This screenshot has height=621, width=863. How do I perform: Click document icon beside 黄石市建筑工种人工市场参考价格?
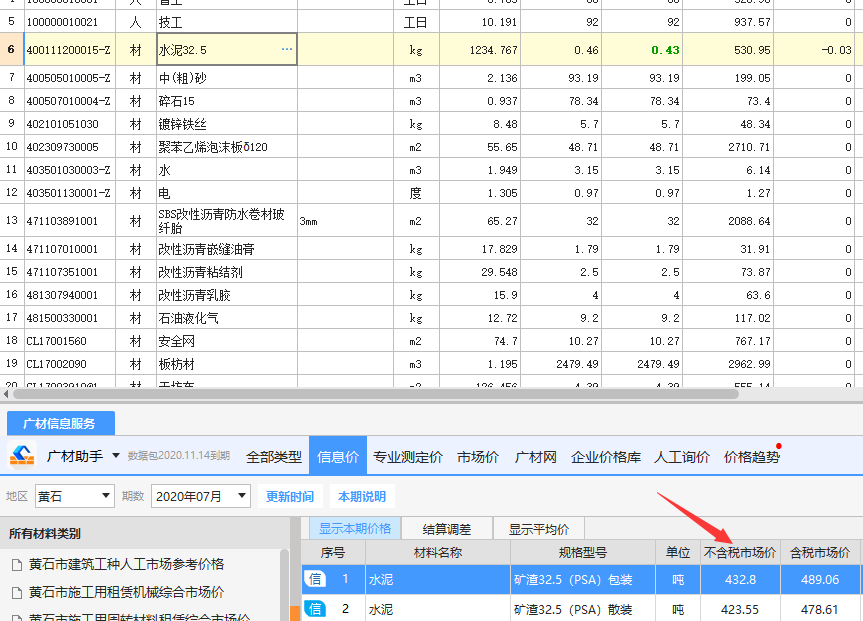coord(17,564)
